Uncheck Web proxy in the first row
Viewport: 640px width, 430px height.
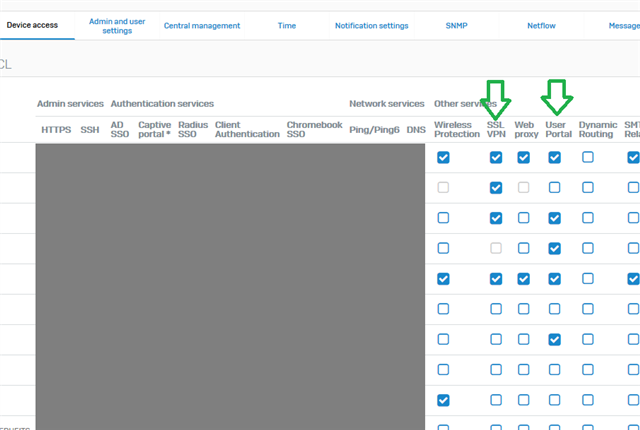pos(524,157)
